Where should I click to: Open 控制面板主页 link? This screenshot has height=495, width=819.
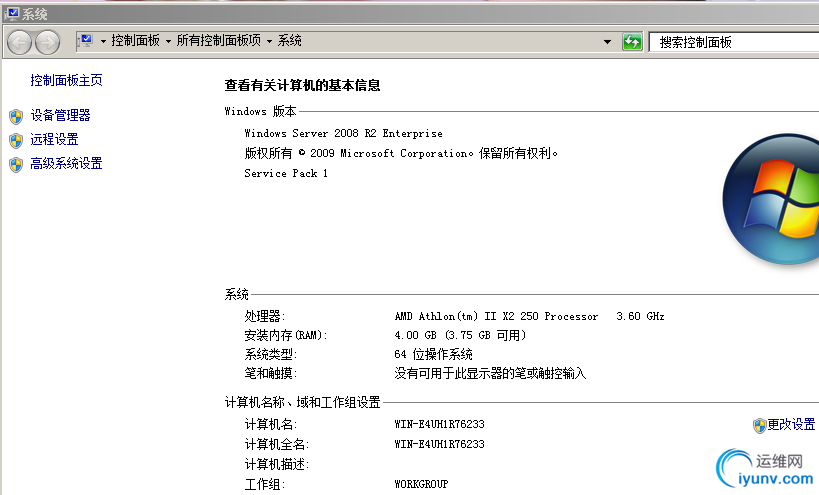pyautogui.click(x=66, y=80)
